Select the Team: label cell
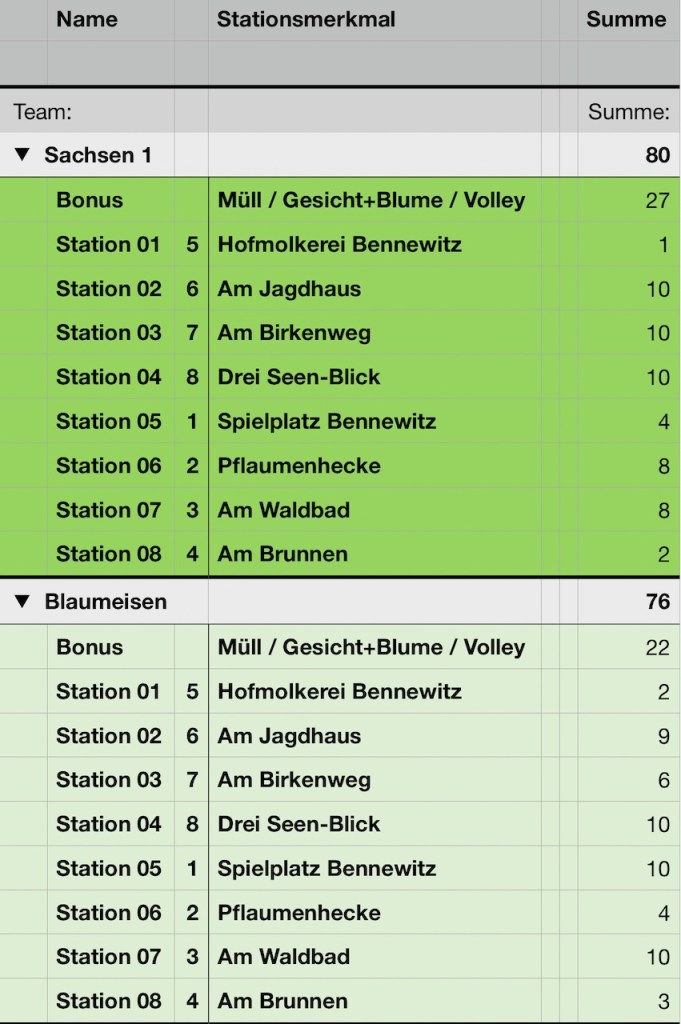This screenshot has height=1024, width=681. (43, 112)
